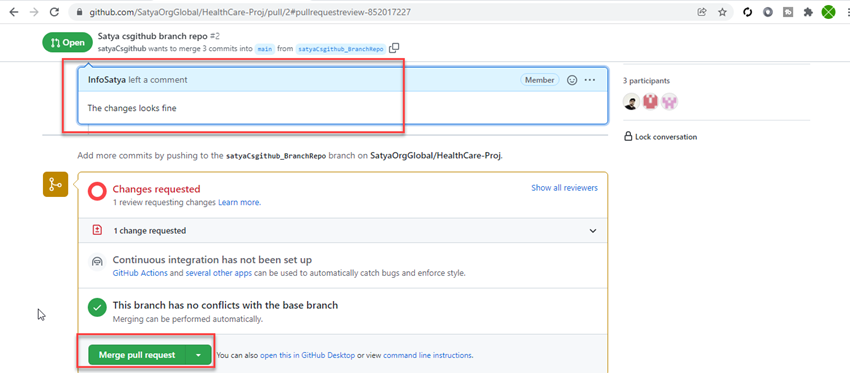Click open this in GitHub Desktop link
Viewport: 850px width, 373px height.
(307, 356)
